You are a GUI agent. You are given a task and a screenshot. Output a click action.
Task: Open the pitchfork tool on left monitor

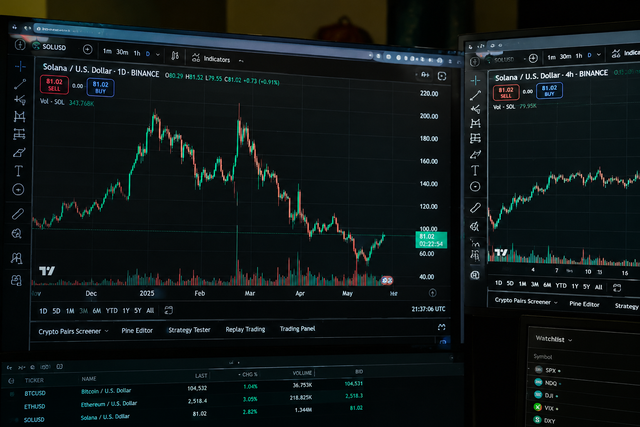20,100
